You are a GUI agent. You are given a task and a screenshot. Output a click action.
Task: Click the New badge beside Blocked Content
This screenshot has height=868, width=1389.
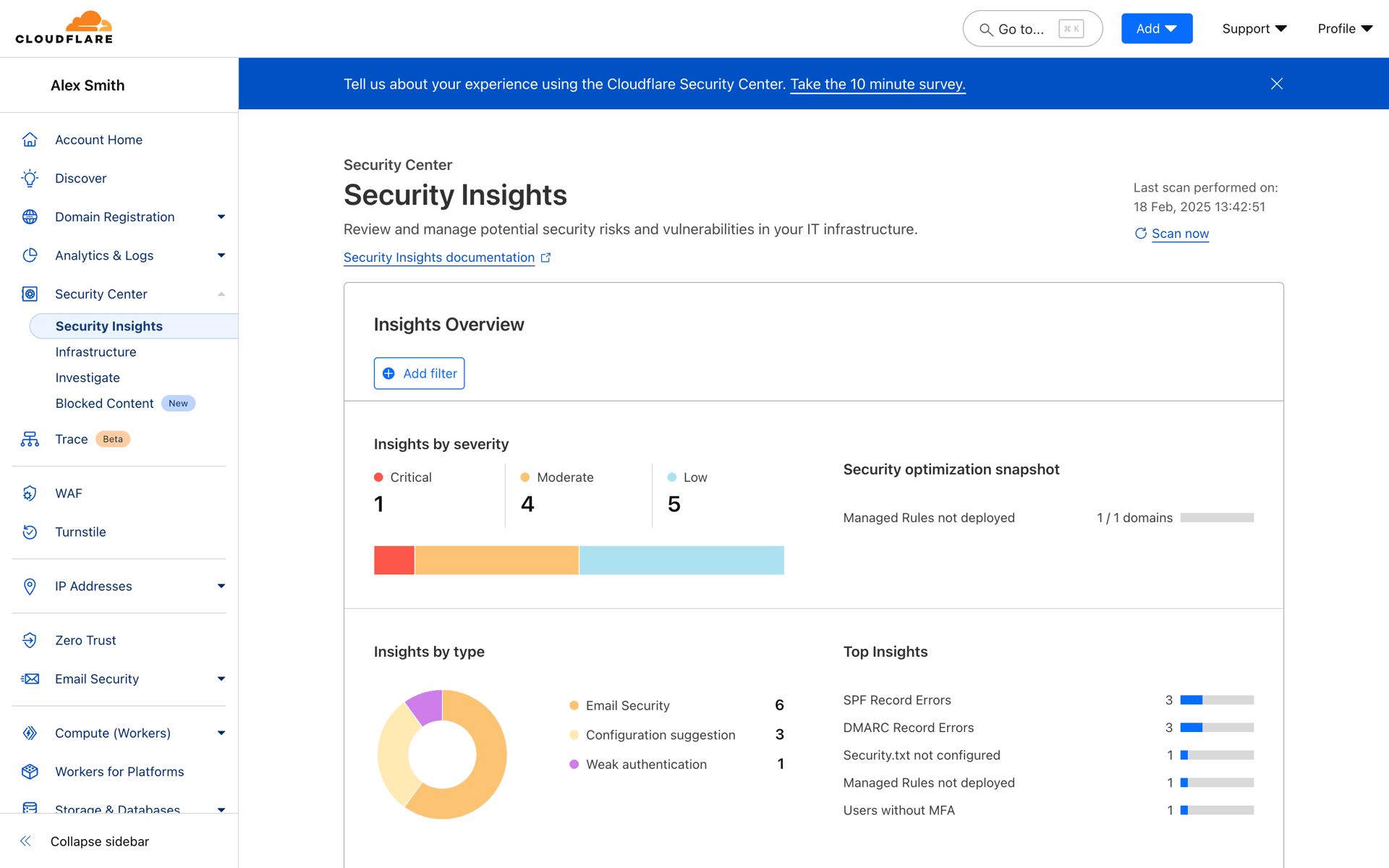click(x=178, y=404)
